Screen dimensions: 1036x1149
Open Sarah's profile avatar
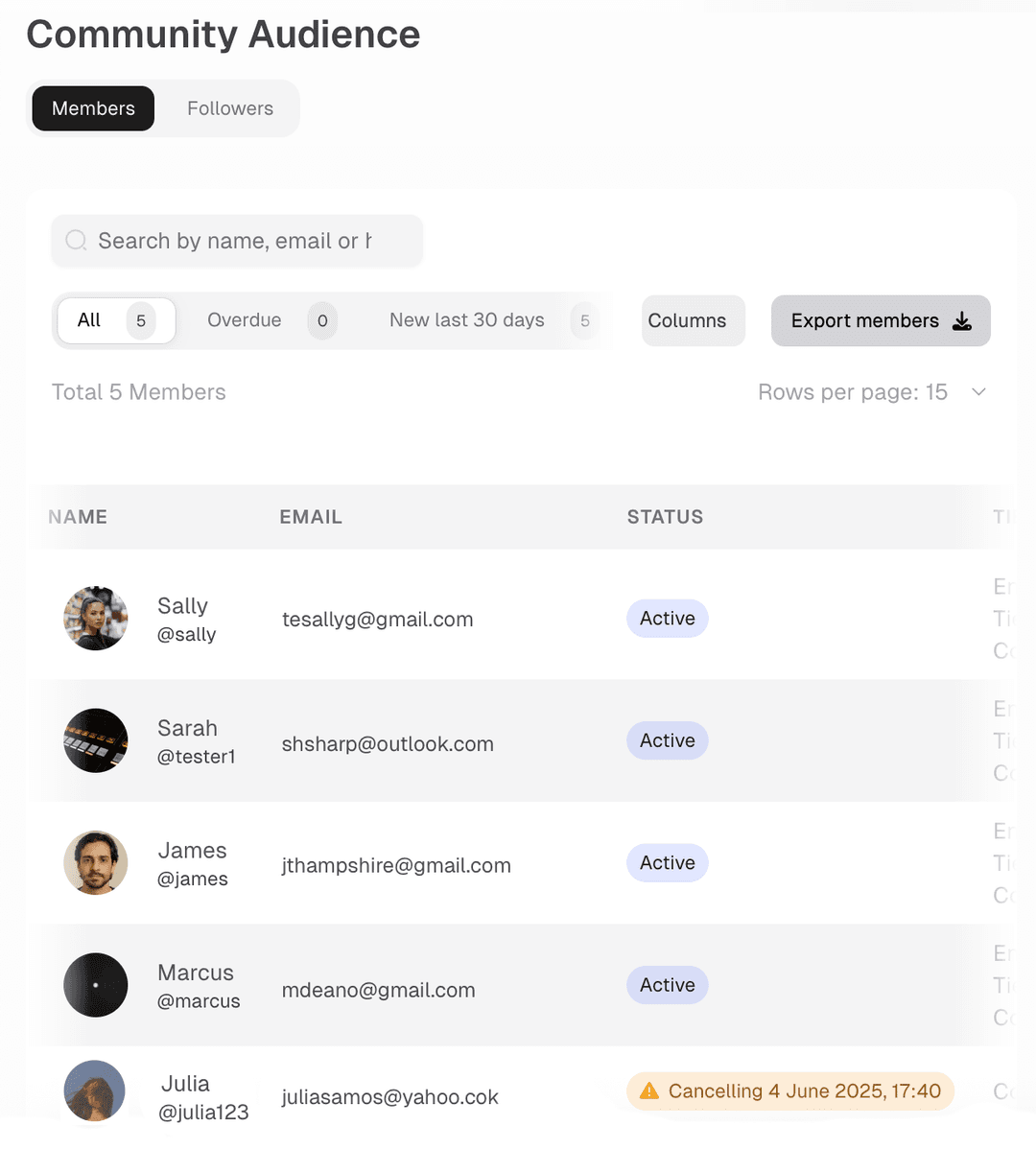click(x=96, y=740)
